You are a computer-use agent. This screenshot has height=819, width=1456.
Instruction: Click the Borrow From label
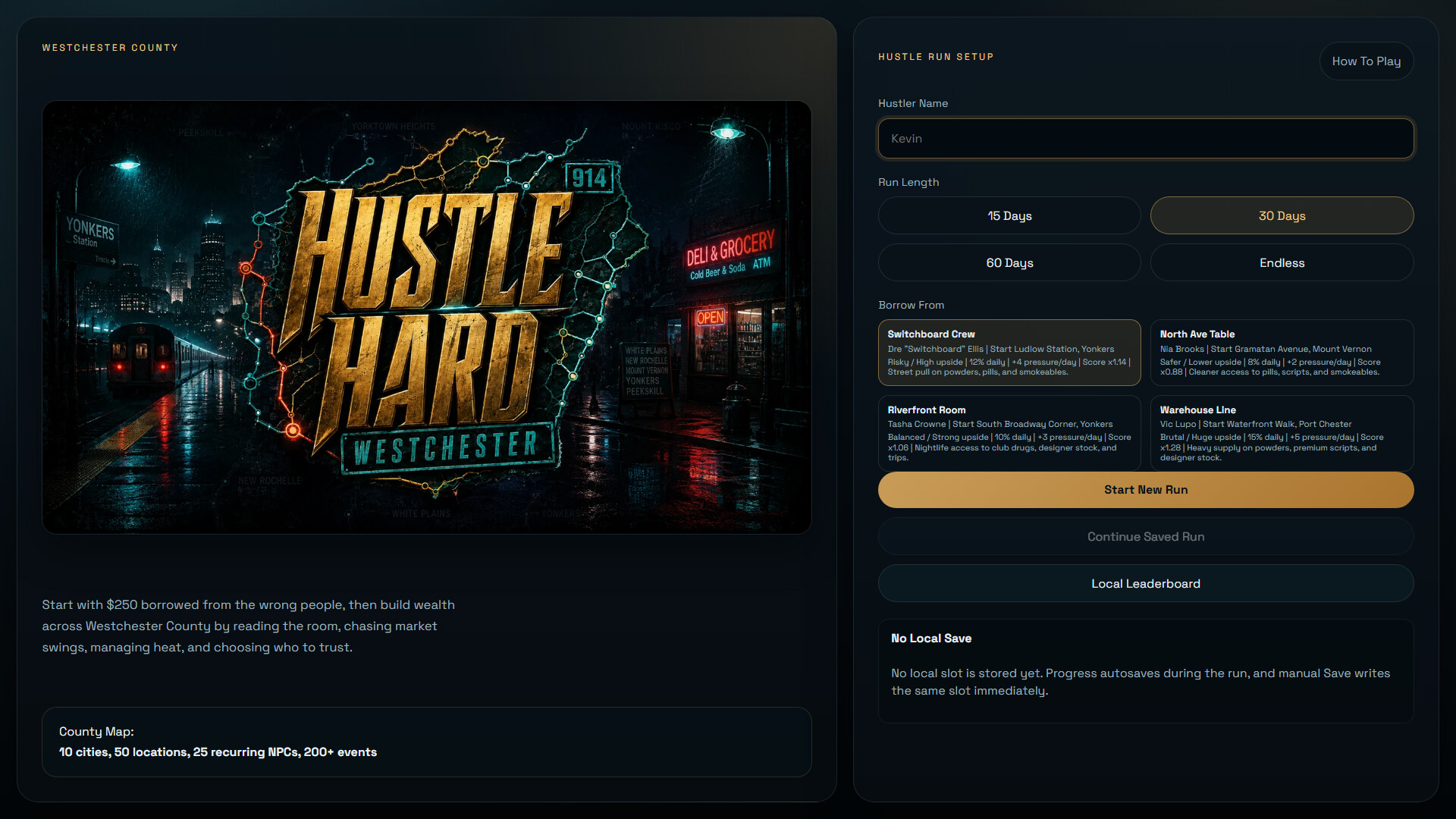(x=911, y=305)
